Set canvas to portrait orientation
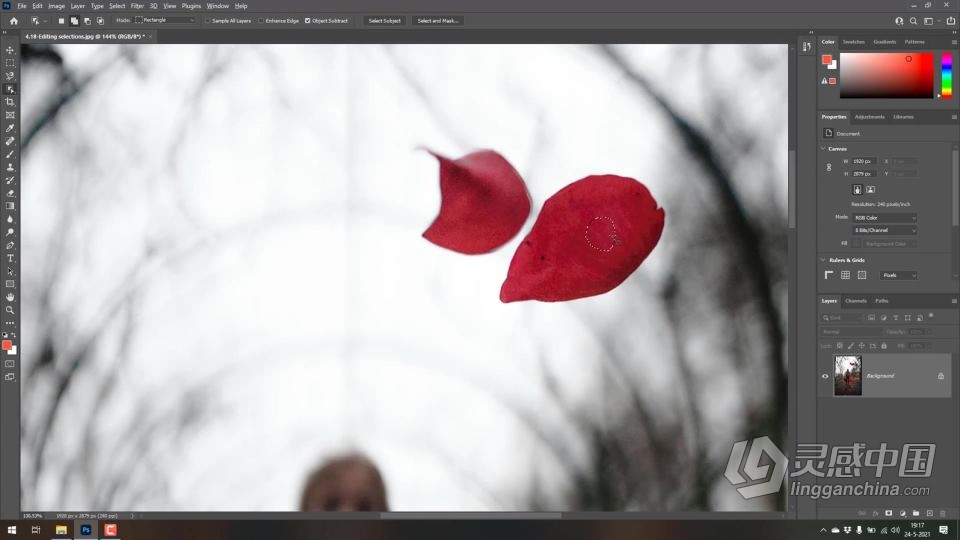Viewport: 960px width, 540px height. tap(857, 190)
